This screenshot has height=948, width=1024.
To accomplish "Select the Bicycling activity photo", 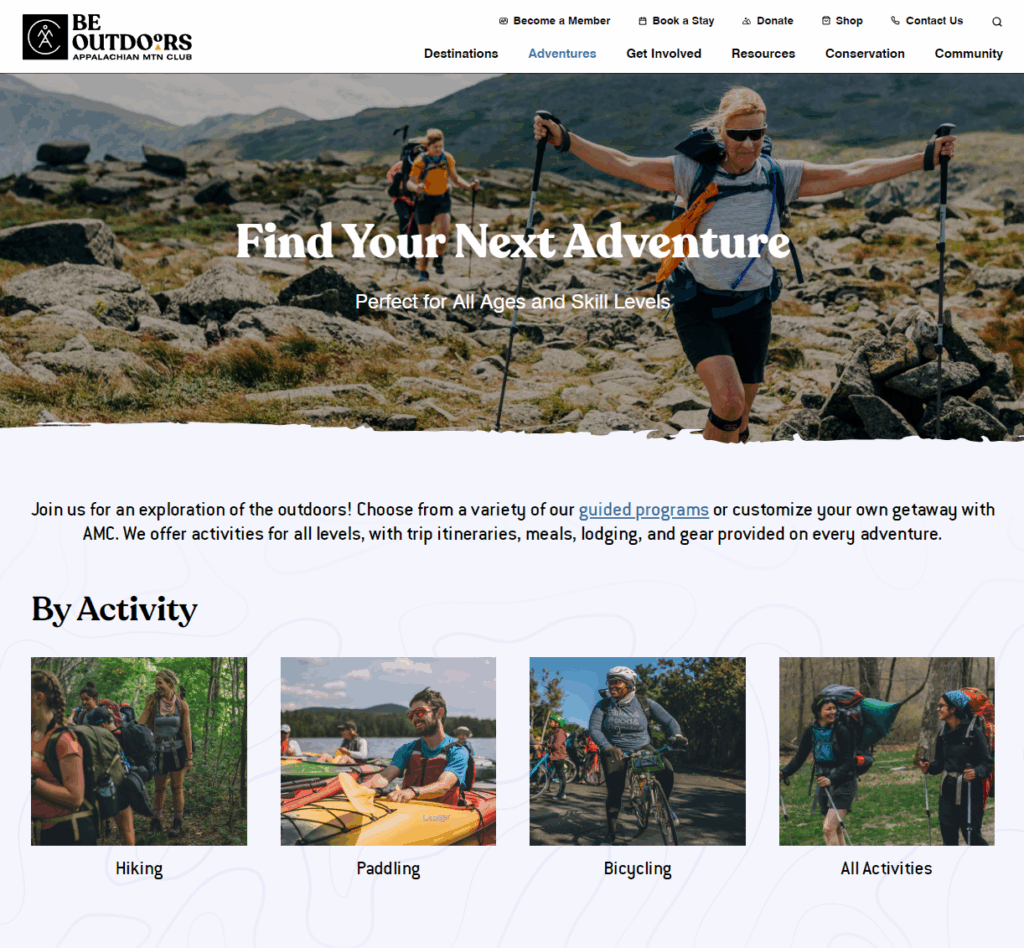I will [x=637, y=751].
